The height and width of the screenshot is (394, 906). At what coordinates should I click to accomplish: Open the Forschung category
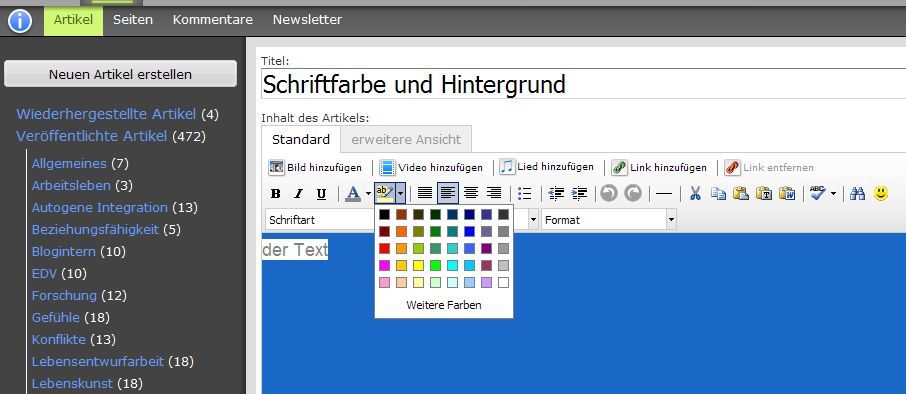[64, 295]
